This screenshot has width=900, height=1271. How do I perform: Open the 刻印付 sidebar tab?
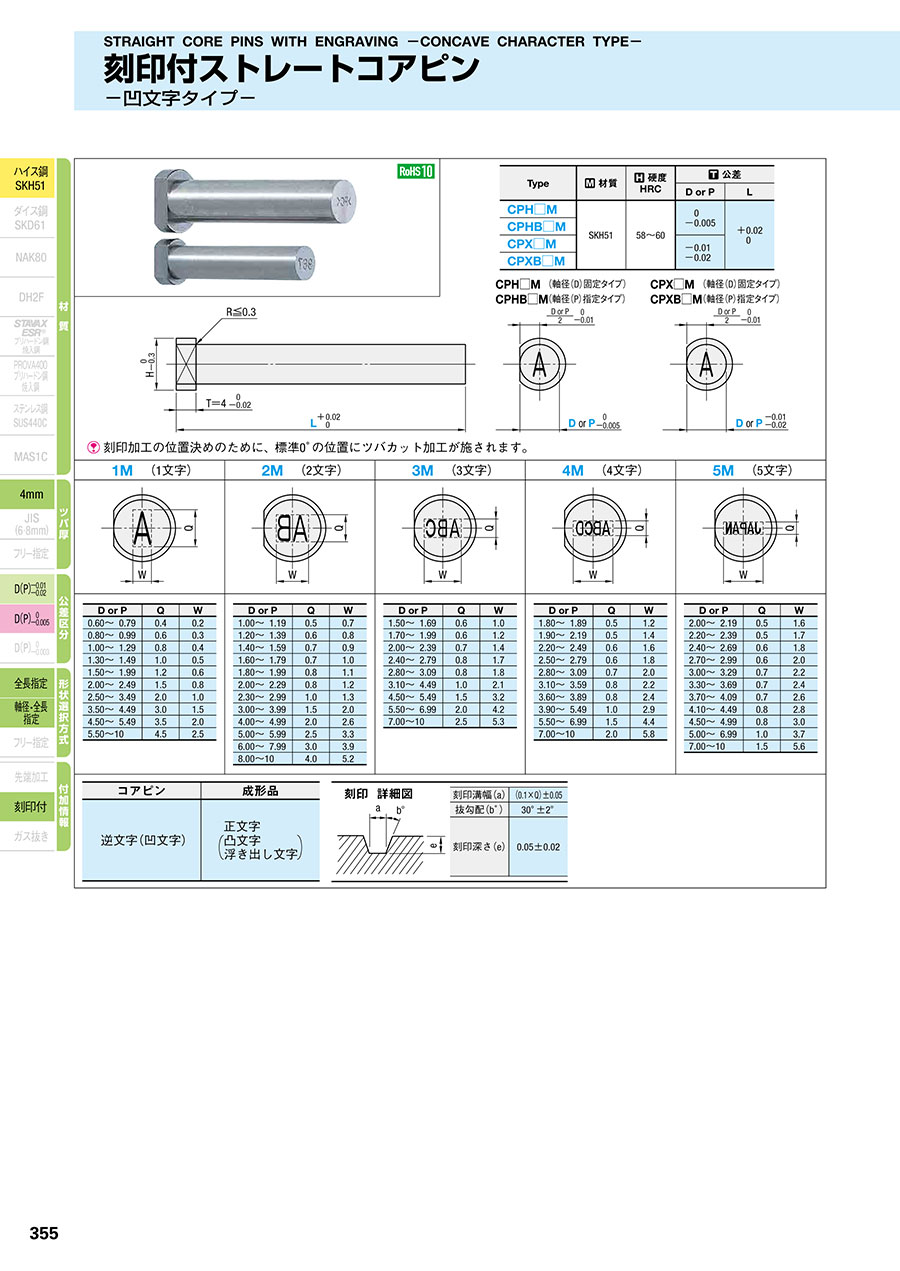tap(28, 806)
